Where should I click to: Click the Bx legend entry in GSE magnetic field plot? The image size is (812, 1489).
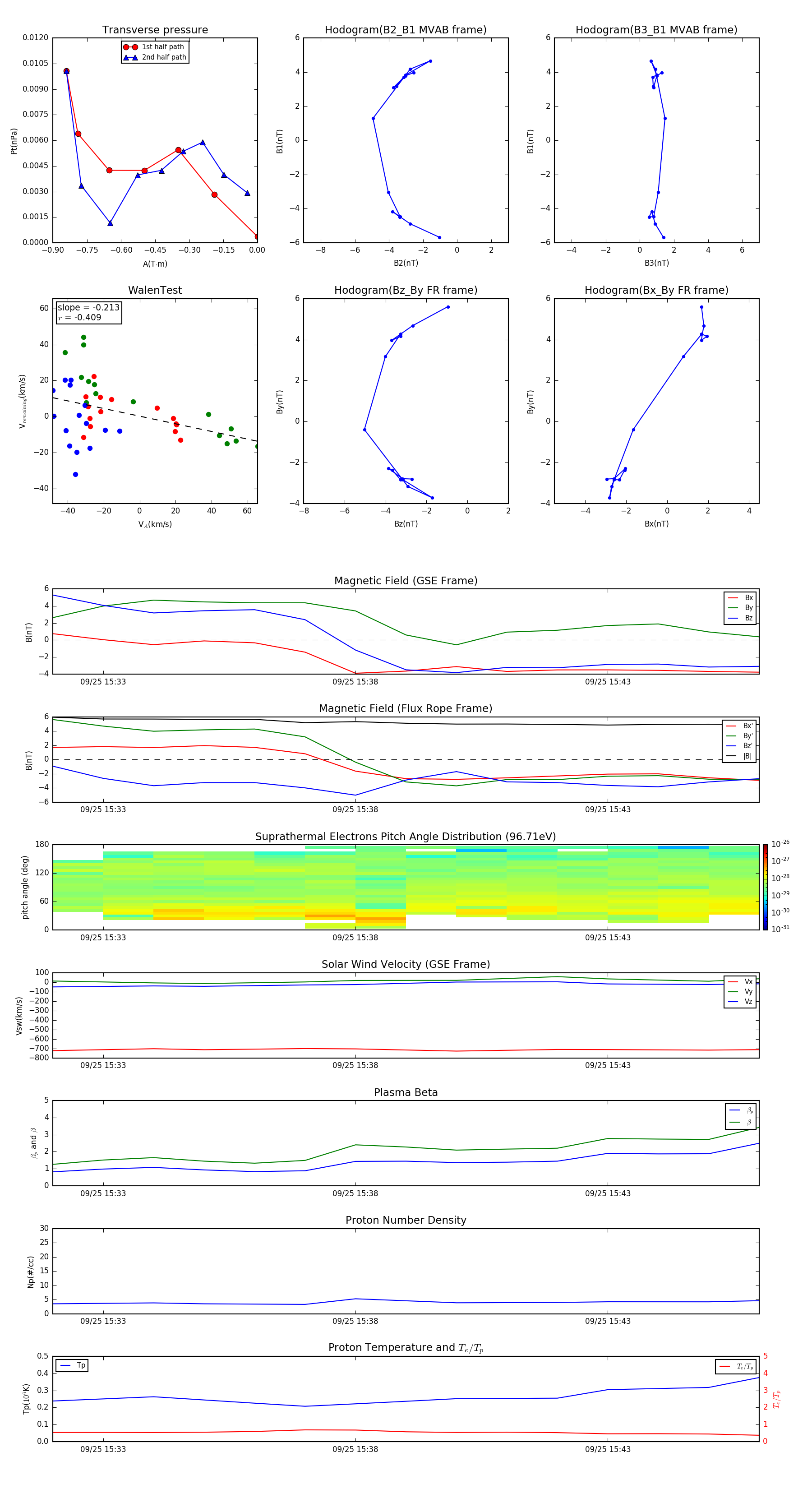pos(740,598)
